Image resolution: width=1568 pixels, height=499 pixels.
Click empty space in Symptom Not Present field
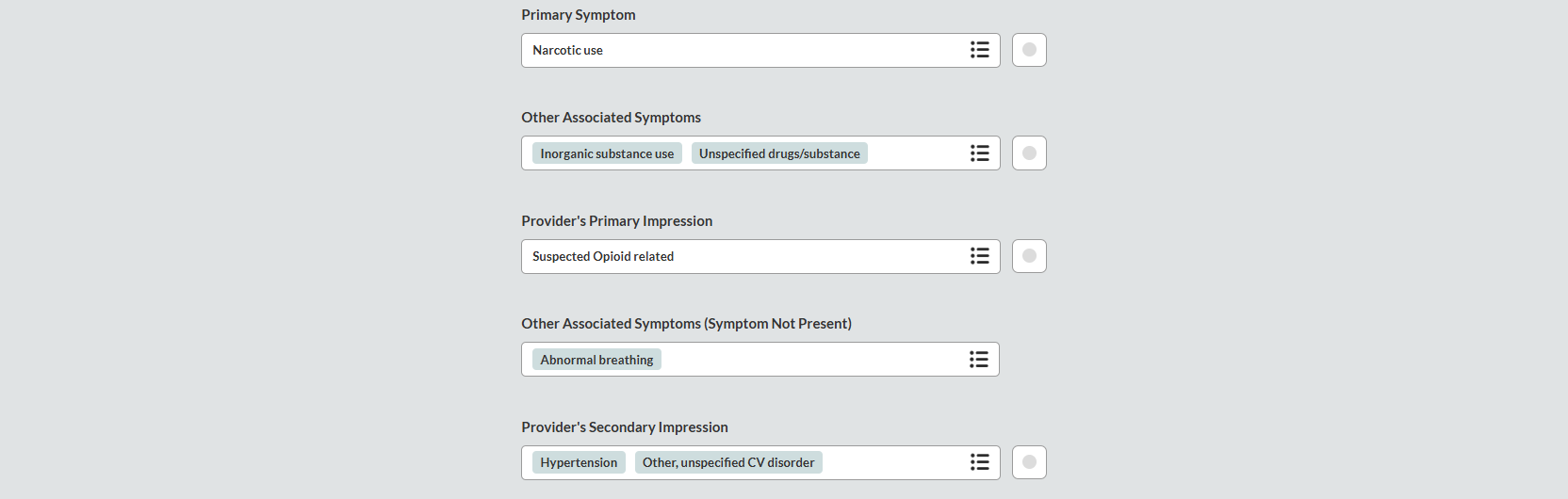click(x=810, y=360)
